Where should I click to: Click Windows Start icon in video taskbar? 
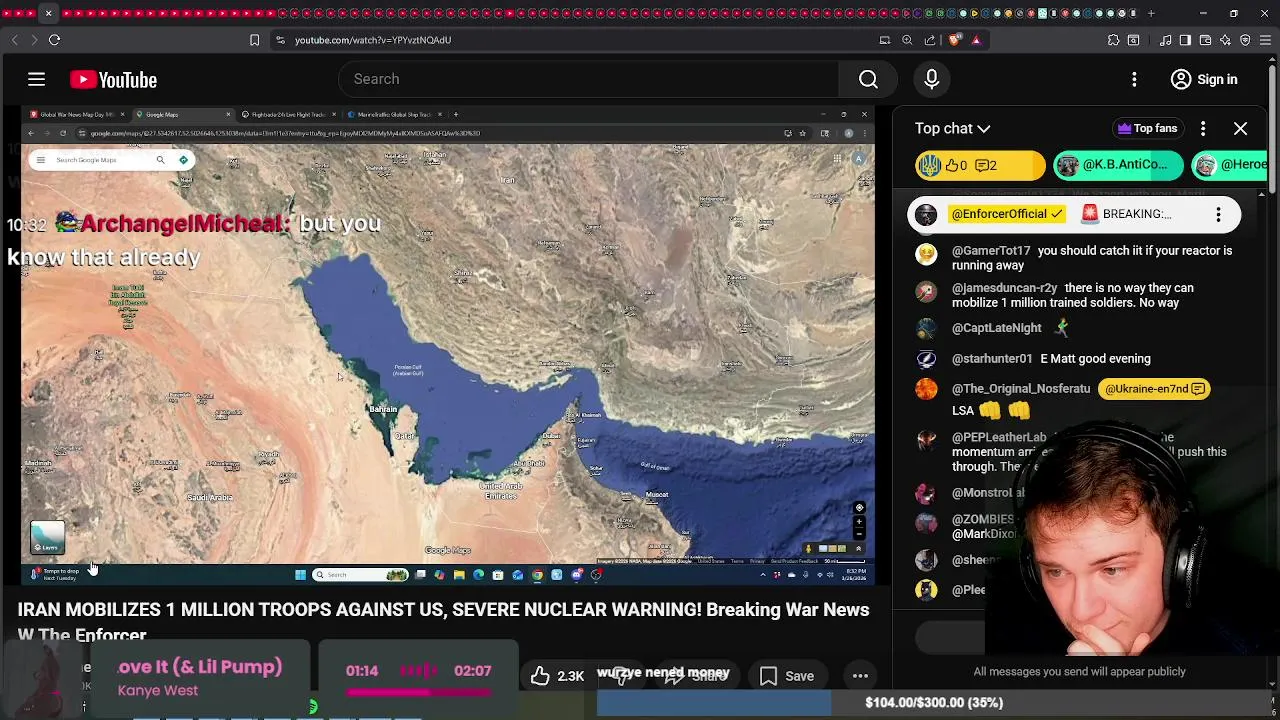point(300,575)
